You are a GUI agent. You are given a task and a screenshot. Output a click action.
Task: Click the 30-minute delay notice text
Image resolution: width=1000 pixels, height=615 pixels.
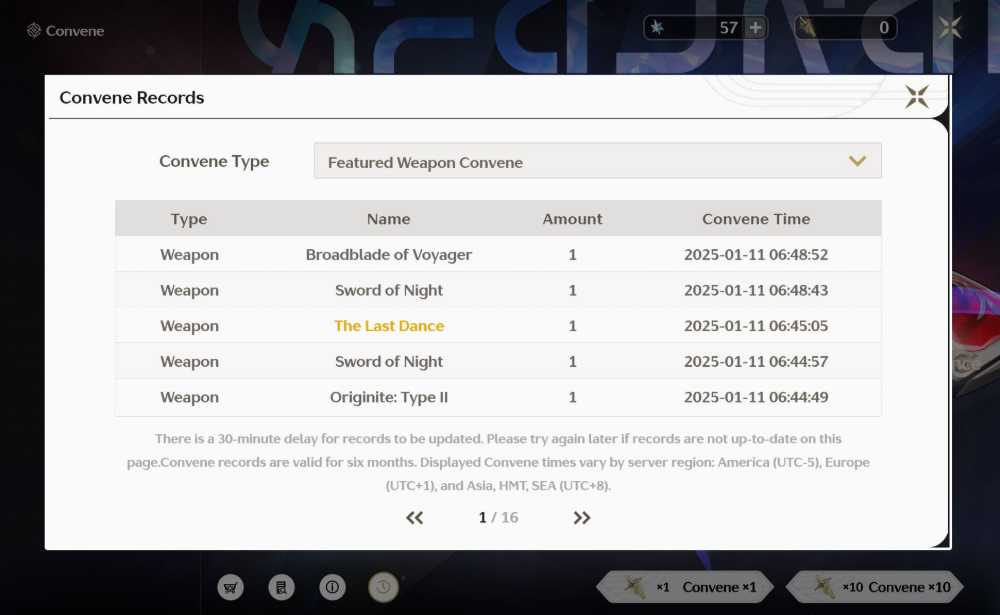point(498,462)
